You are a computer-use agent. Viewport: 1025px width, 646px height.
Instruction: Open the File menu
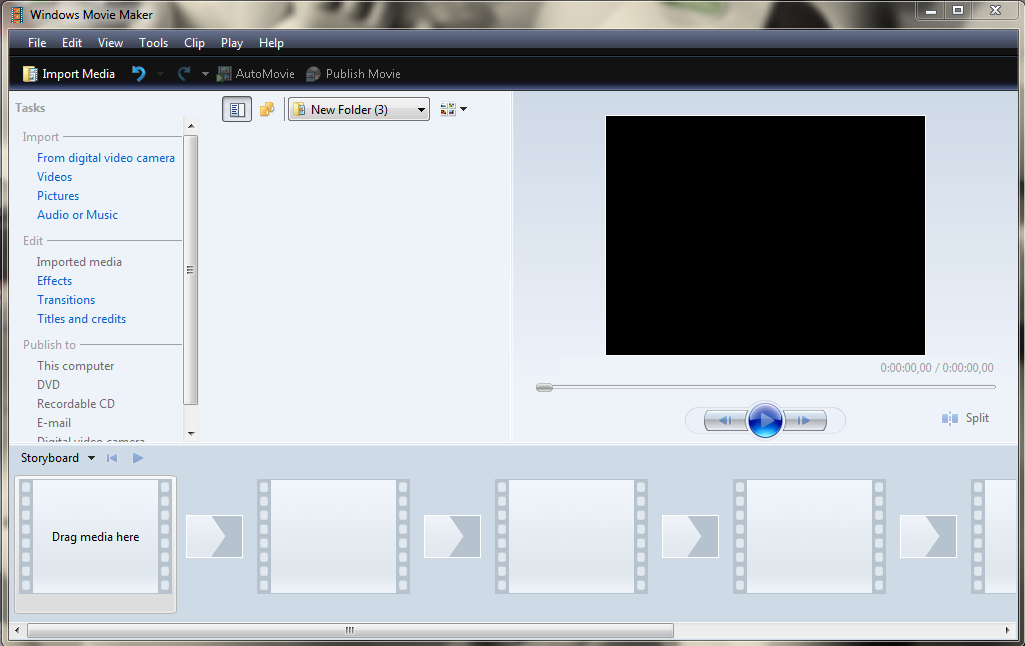[37, 42]
